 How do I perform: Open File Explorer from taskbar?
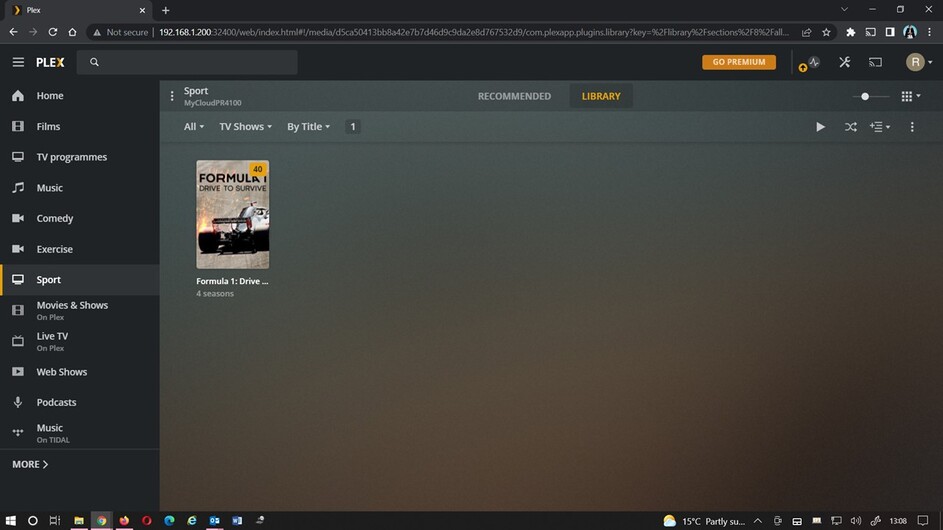(79, 520)
